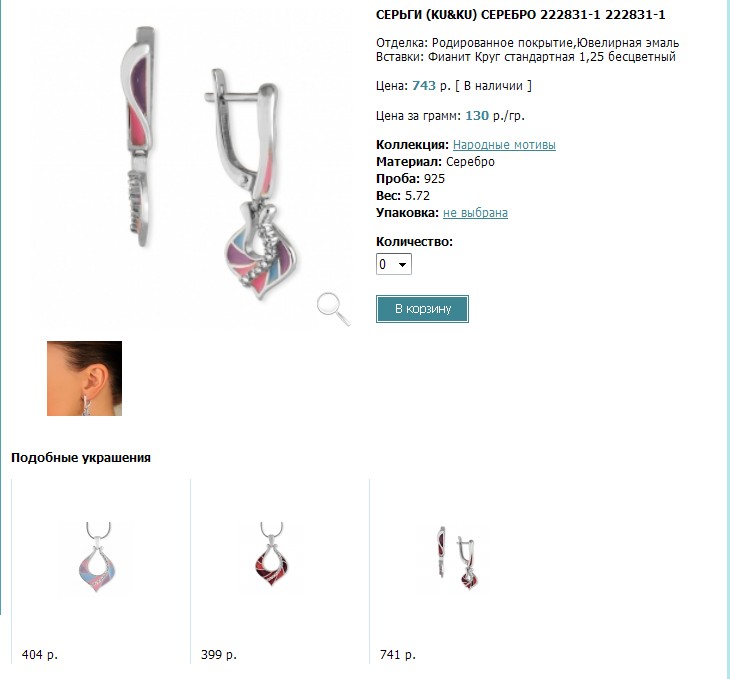This screenshot has width=730, height=679.
Task: View the ear model photo thumbnail
Action: coord(84,378)
